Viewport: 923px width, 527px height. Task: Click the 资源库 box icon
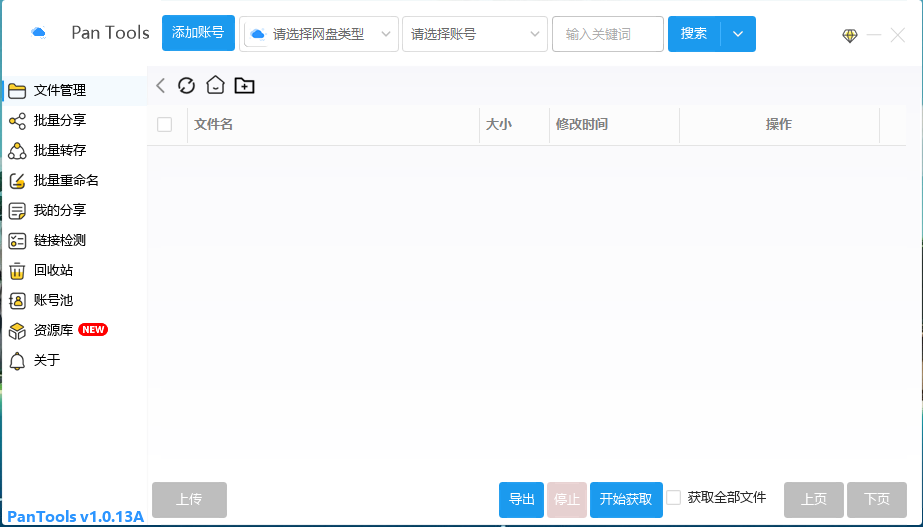(17, 331)
